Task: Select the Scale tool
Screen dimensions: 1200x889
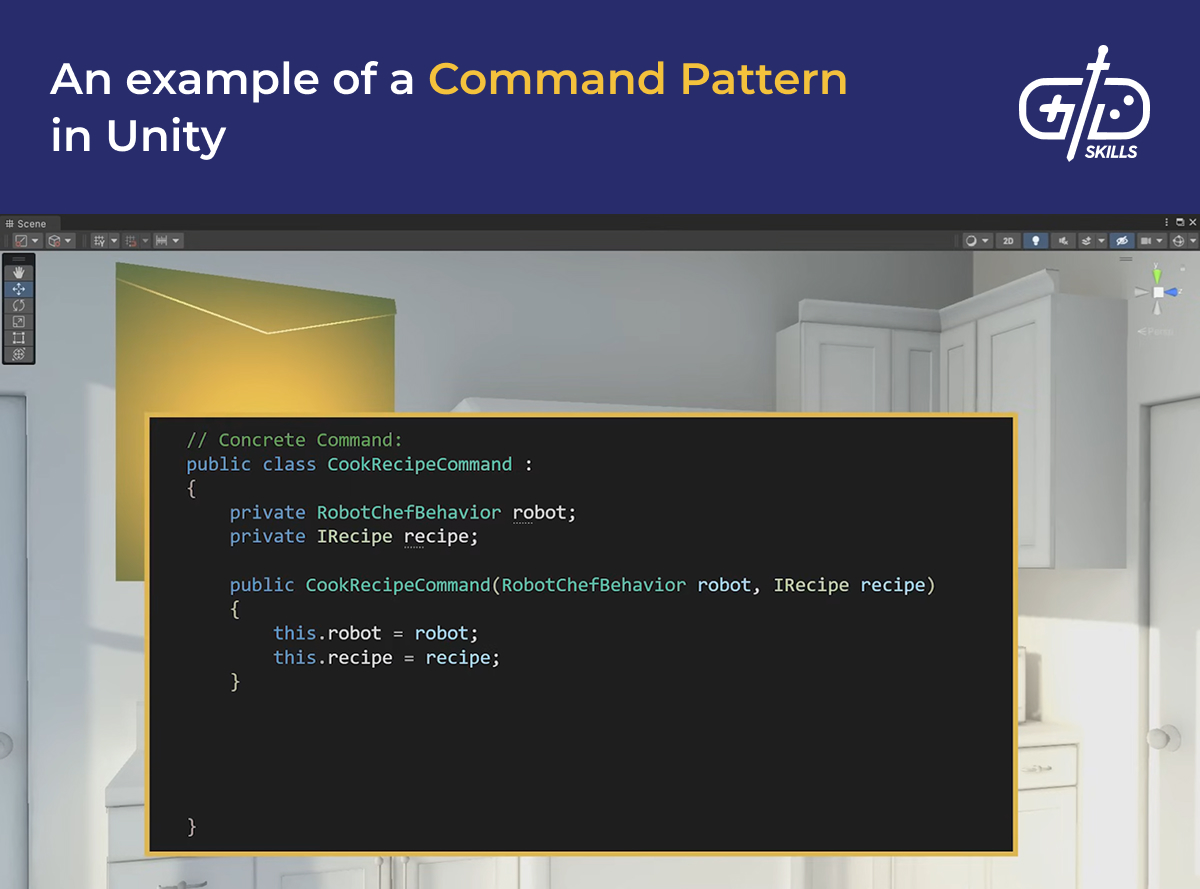Action: tap(19, 321)
